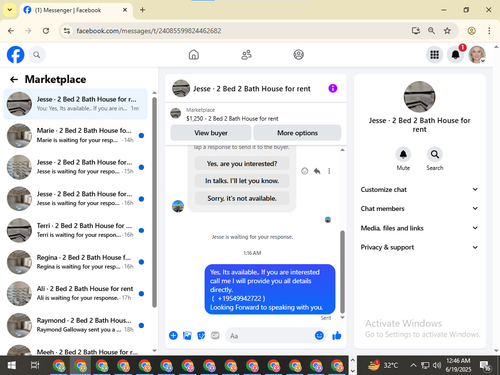Open the account profile picture menu
This screenshot has height=375, width=500.
pyautogui.click(x=477, y=55)
